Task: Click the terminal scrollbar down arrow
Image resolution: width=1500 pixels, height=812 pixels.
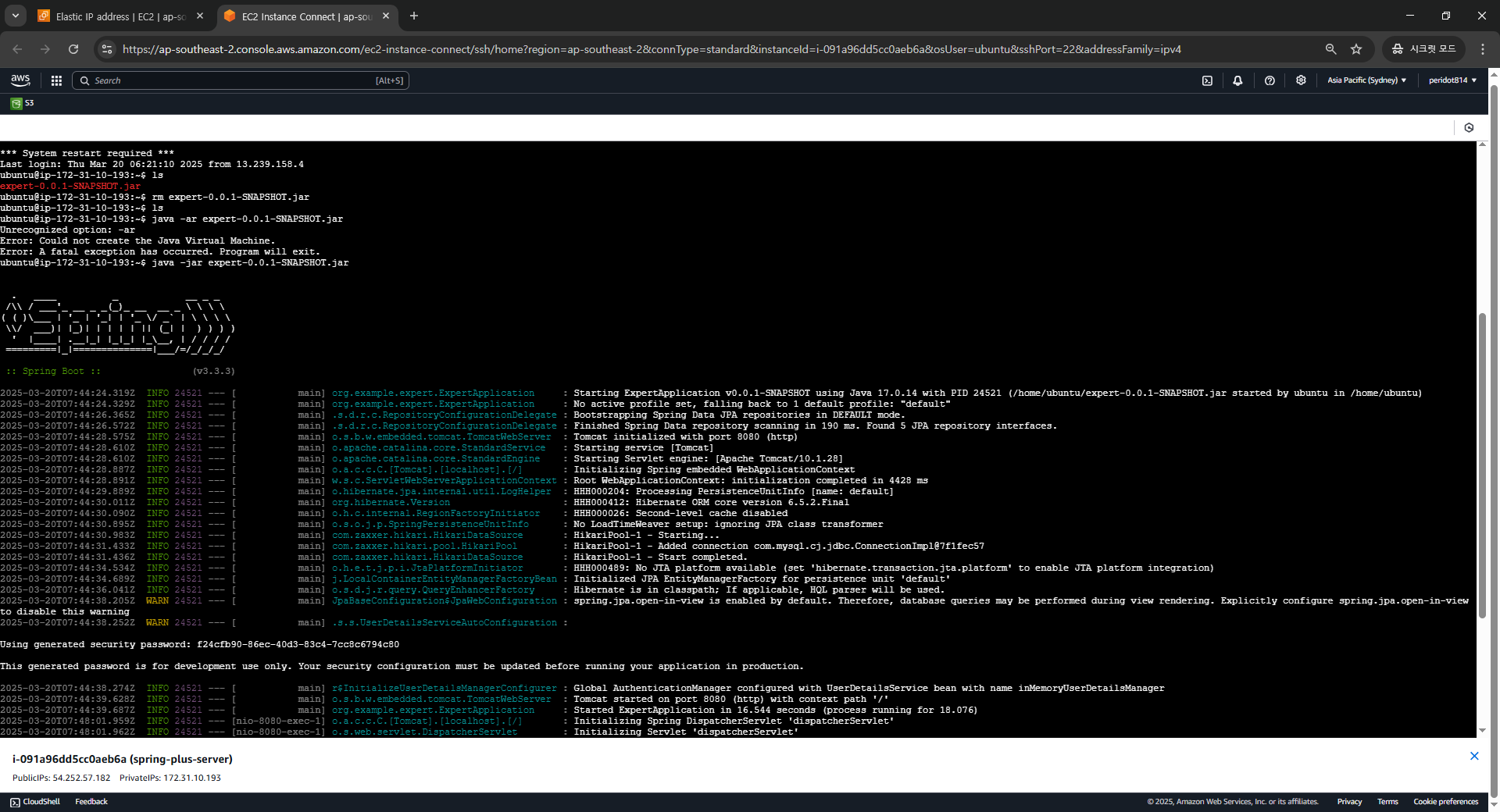Action: click(1482, 731)
